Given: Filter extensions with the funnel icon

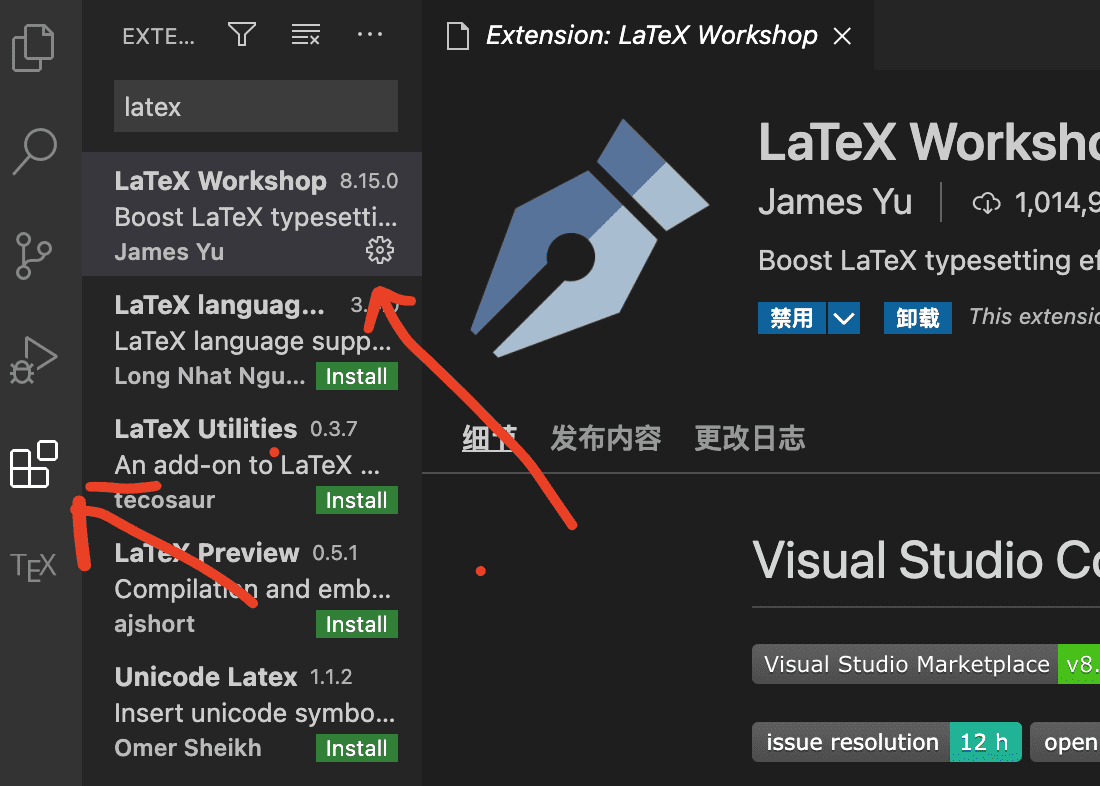Looking at the screenshot, I should pyautogui.click(x=242, y=34).
